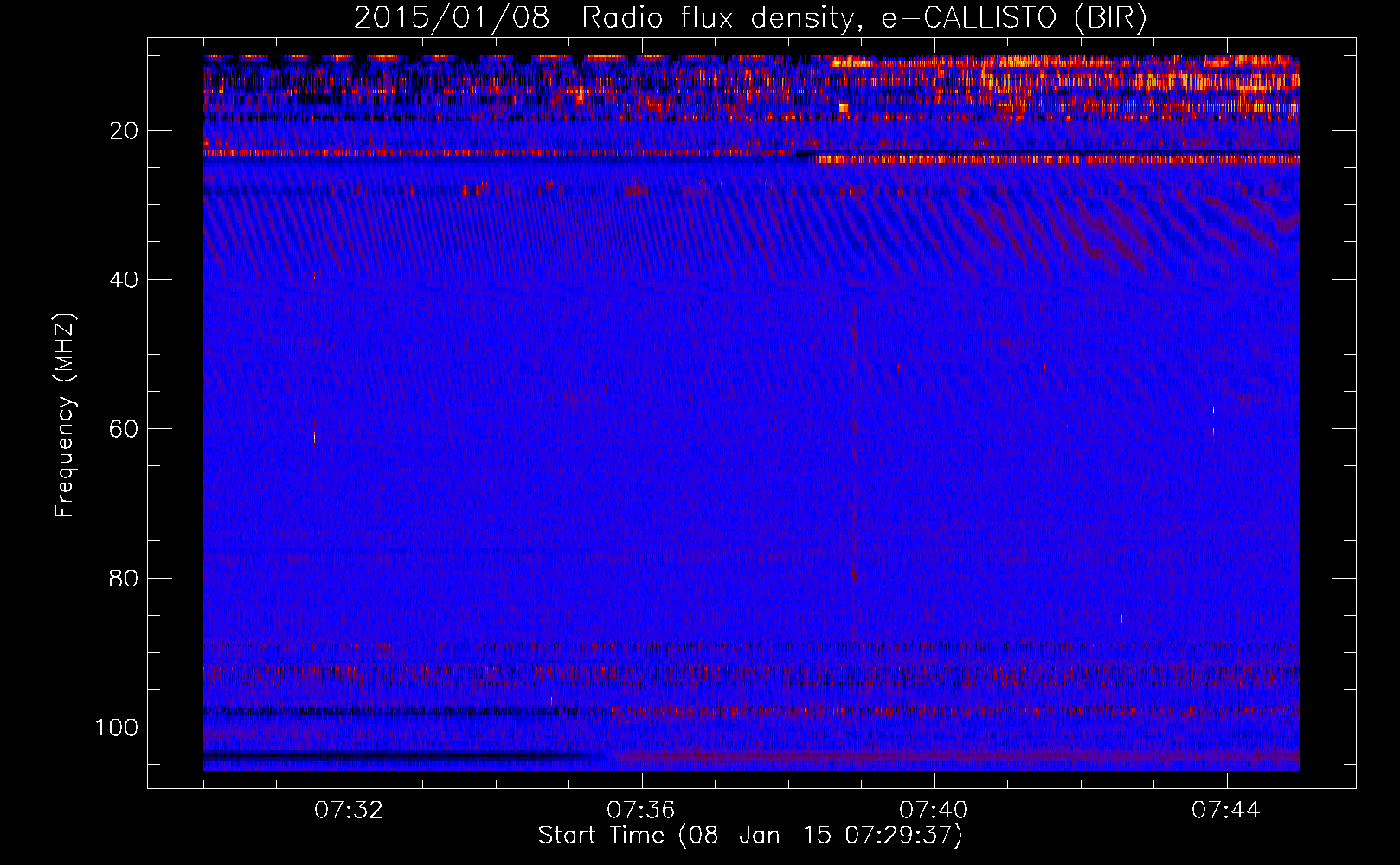
Task: Click the 40 frequency tick label
Action: (x=124, y=280)
